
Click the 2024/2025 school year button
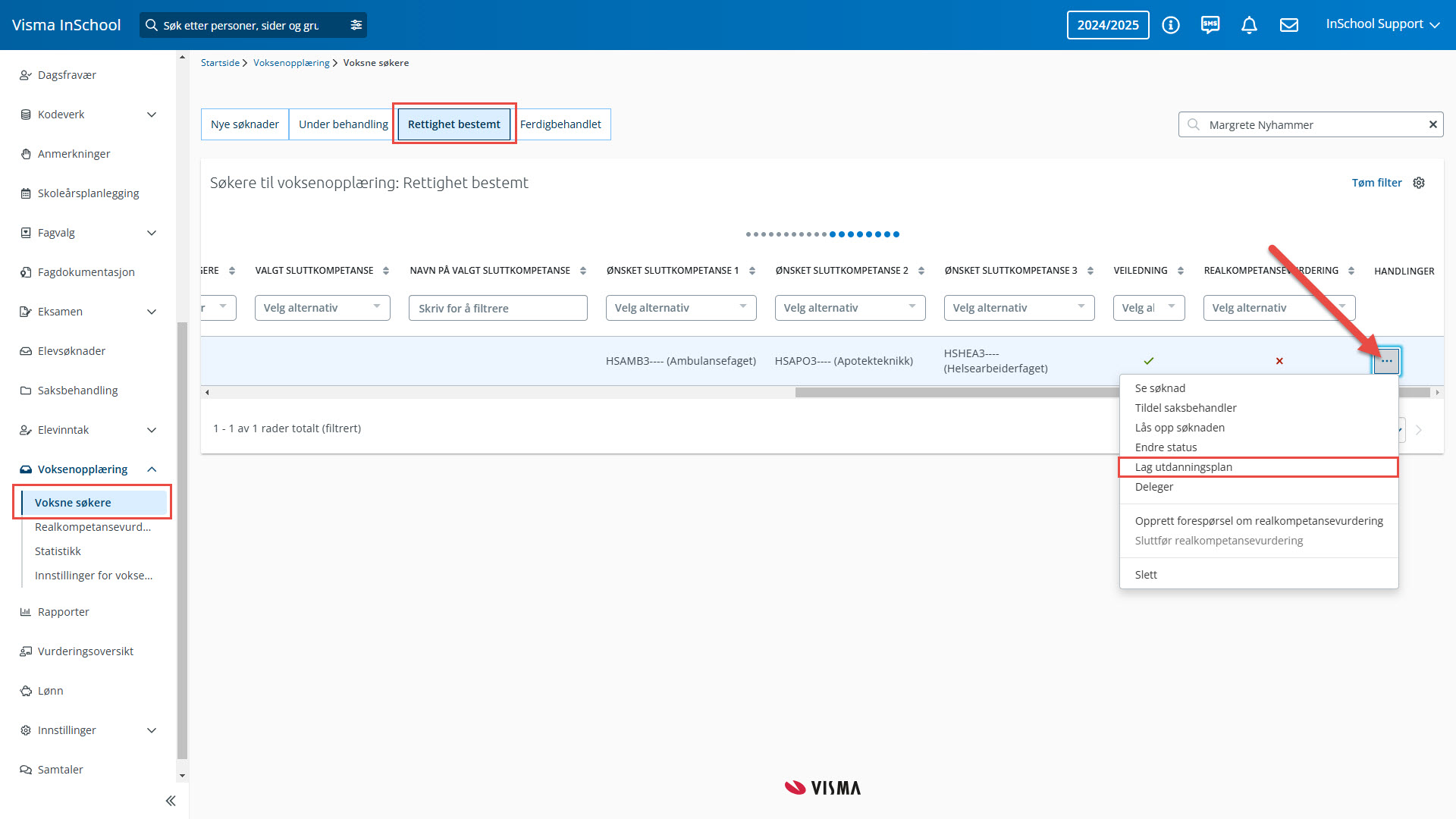tap(1107, 25)
